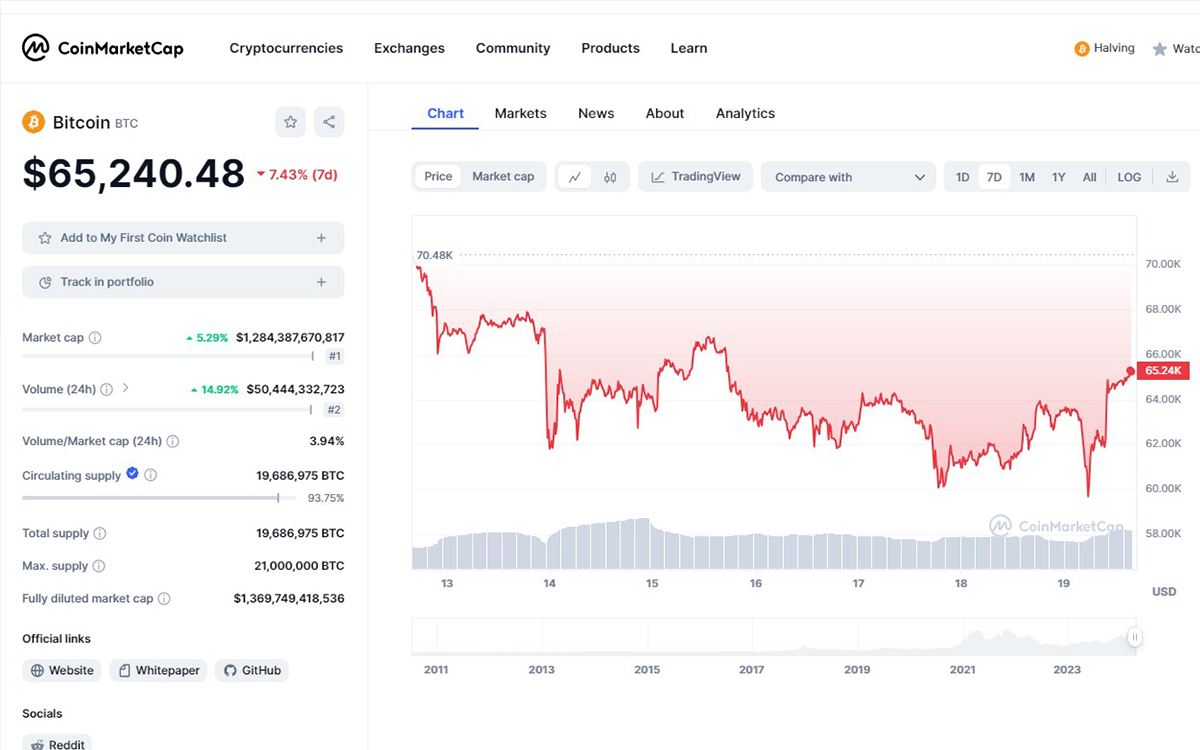The height and width of the screenshot is (750, 1200).
Task: Open the Chart tab
Action: (x=445, y=113)
